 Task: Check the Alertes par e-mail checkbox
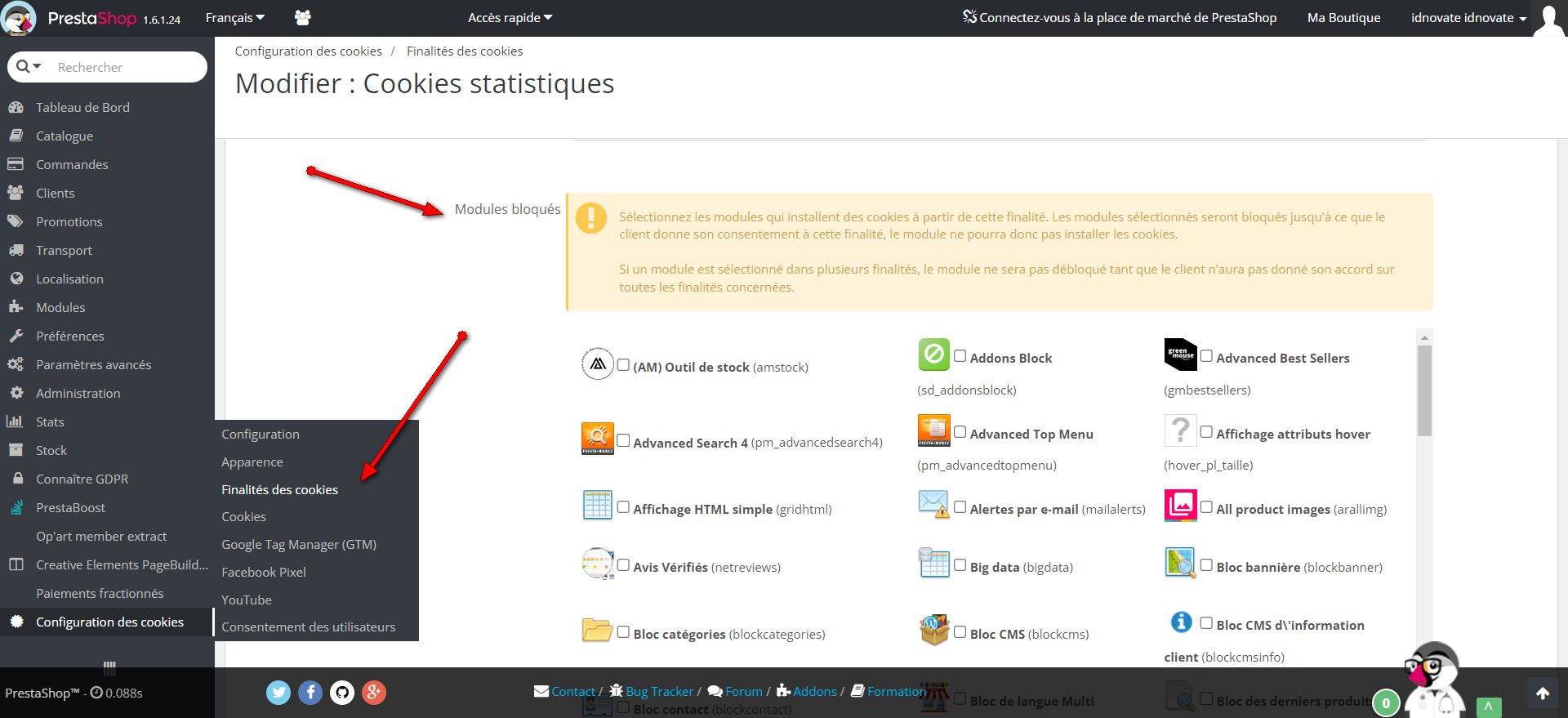click(x=960, y=507)
